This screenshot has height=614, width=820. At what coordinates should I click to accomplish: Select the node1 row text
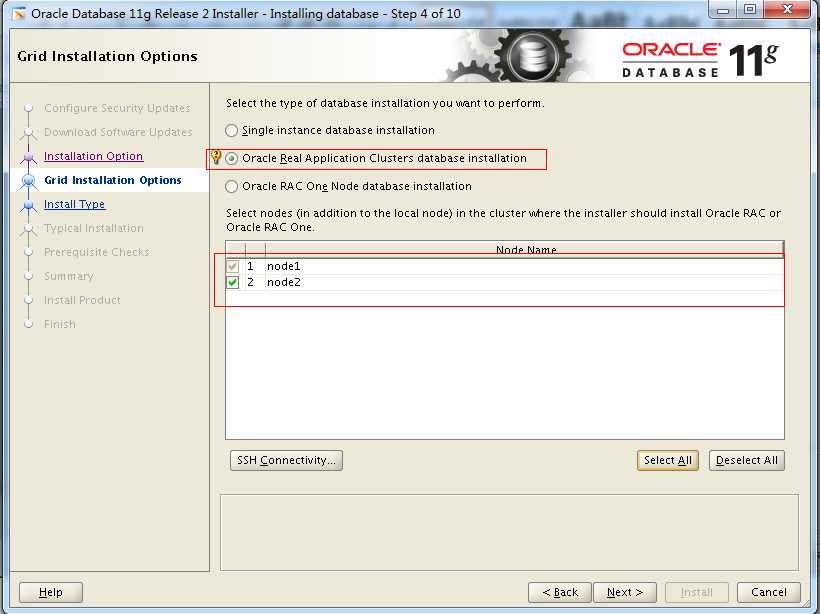tap(283, 266)
